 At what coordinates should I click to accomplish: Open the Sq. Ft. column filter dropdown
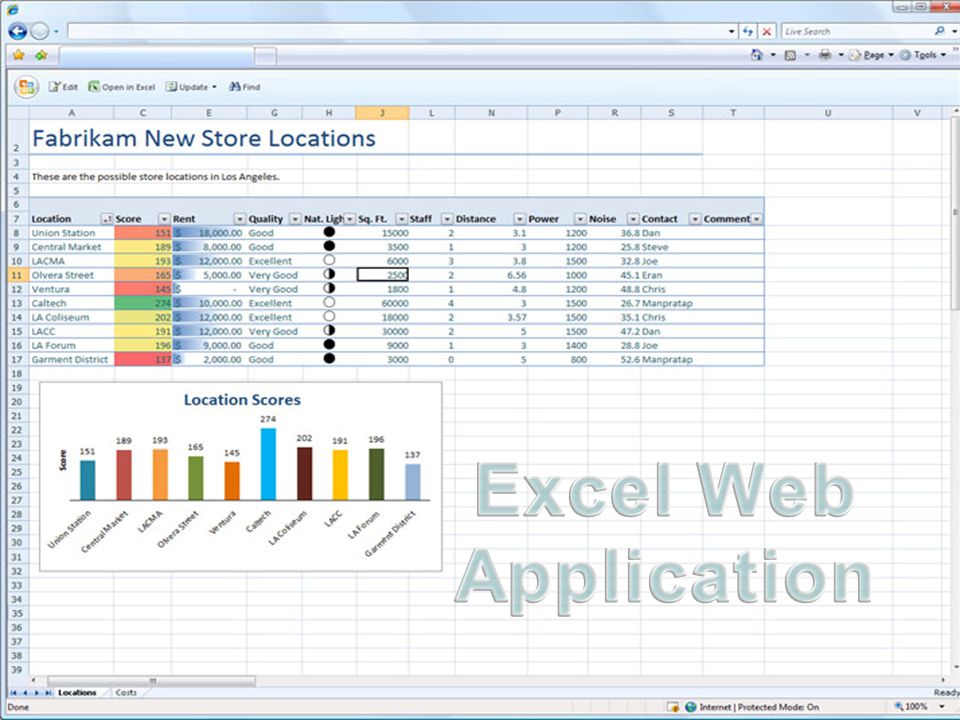[x=402, y=219]
